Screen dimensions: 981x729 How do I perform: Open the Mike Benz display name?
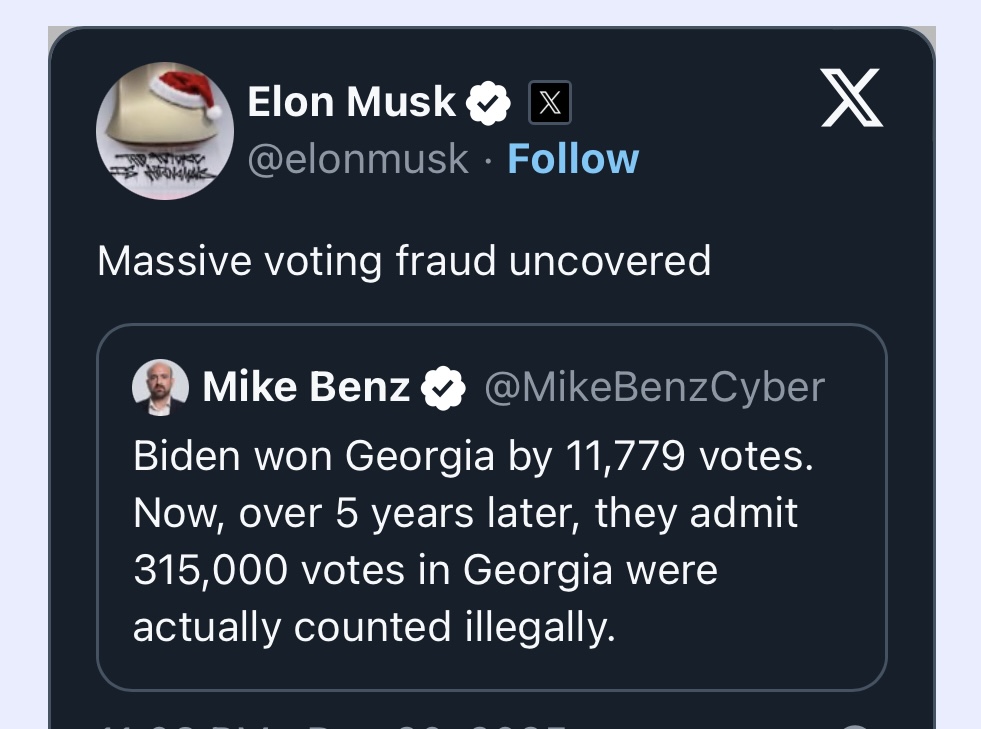[x=306, y=388]
